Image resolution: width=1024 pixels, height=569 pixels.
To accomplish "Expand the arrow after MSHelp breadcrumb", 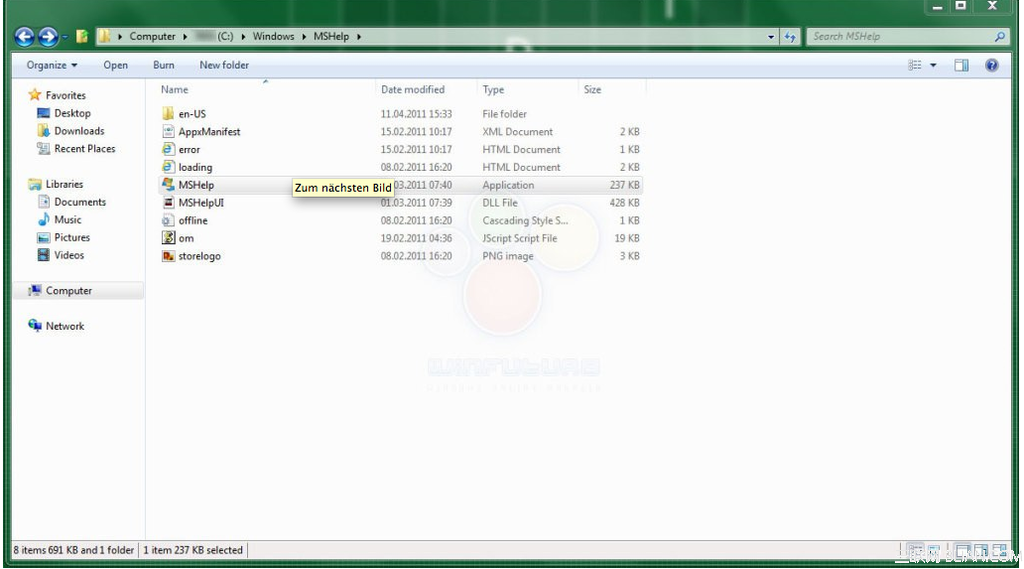I will tap(359, 37).
